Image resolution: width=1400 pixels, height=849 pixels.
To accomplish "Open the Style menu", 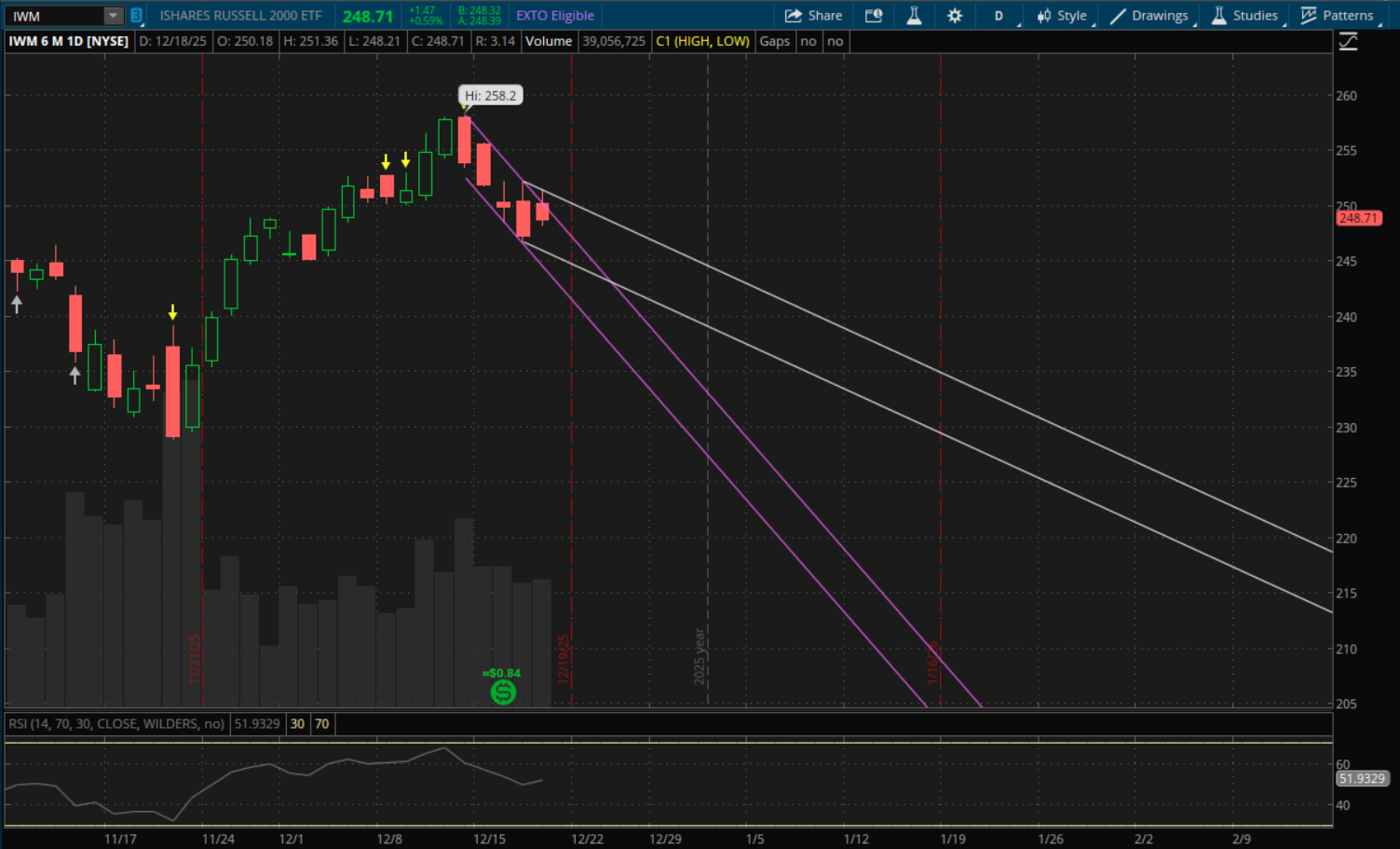I will pyautogui.click(x=1062, y=16).
